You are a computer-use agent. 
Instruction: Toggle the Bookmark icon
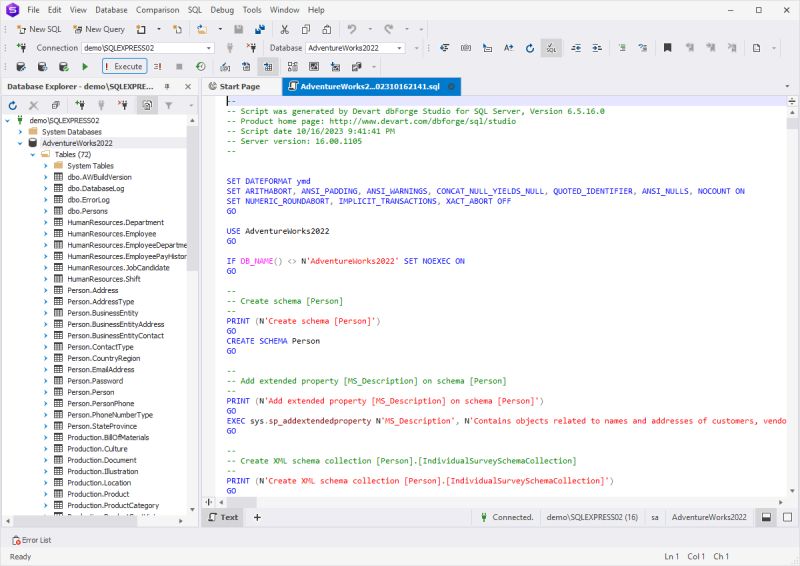pyautogui.click(x=667, y=47)
